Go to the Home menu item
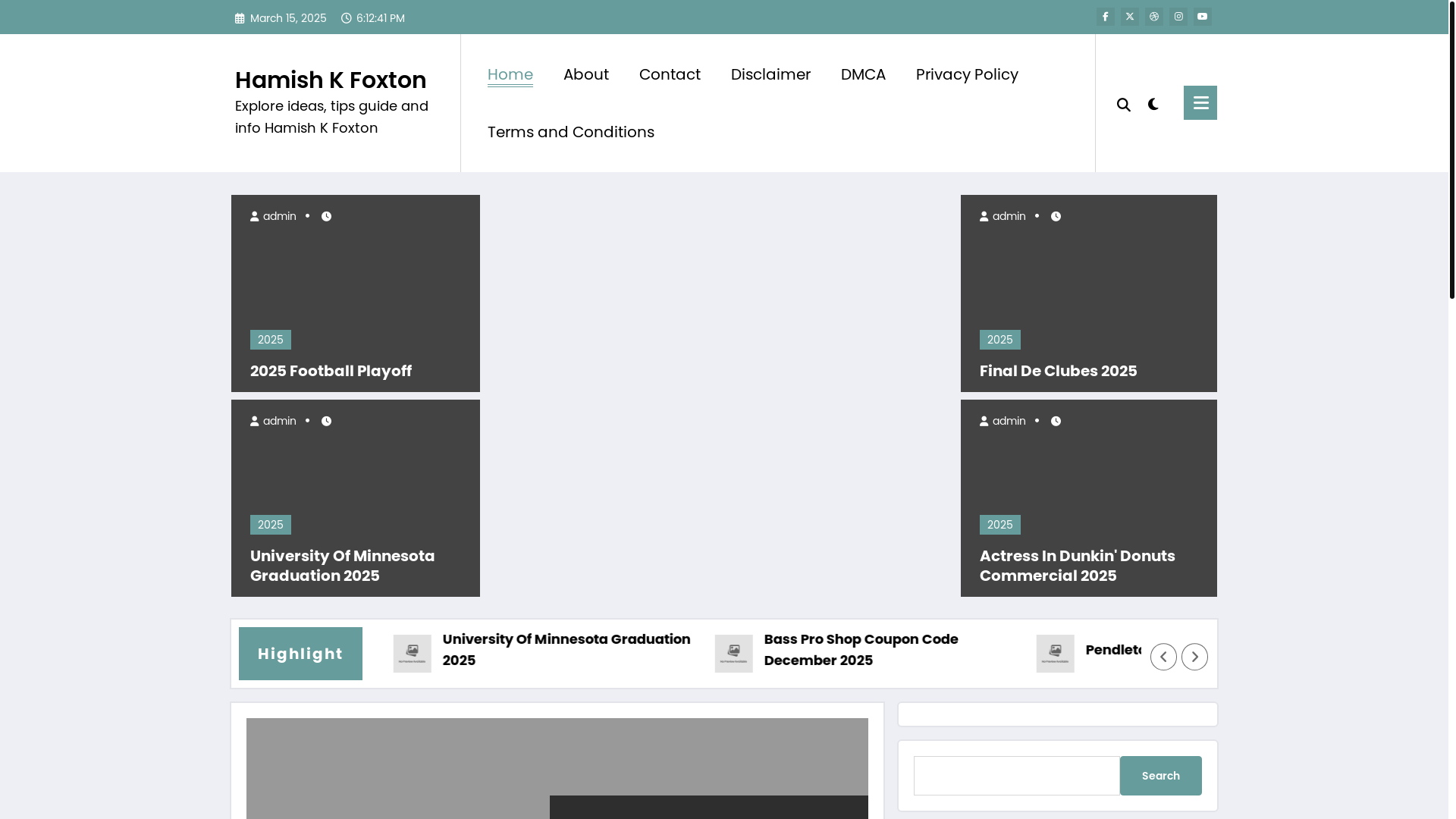 pos(510,74)
